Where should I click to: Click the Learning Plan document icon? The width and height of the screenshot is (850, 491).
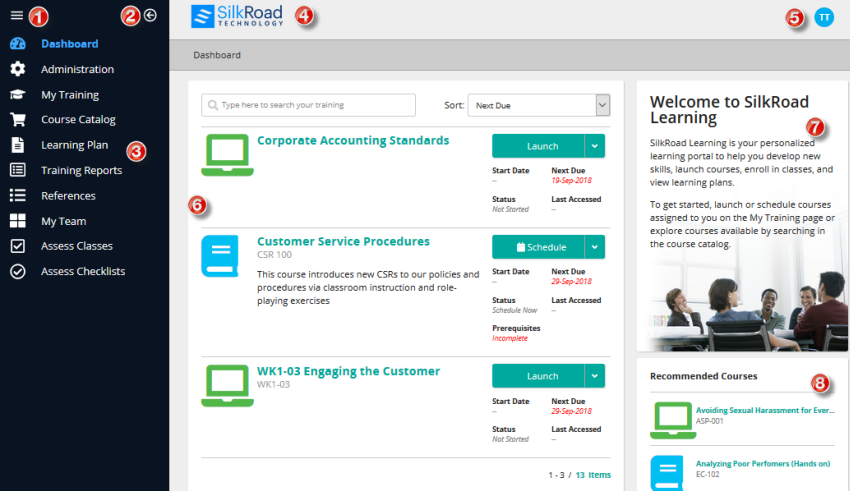[17, 145]
